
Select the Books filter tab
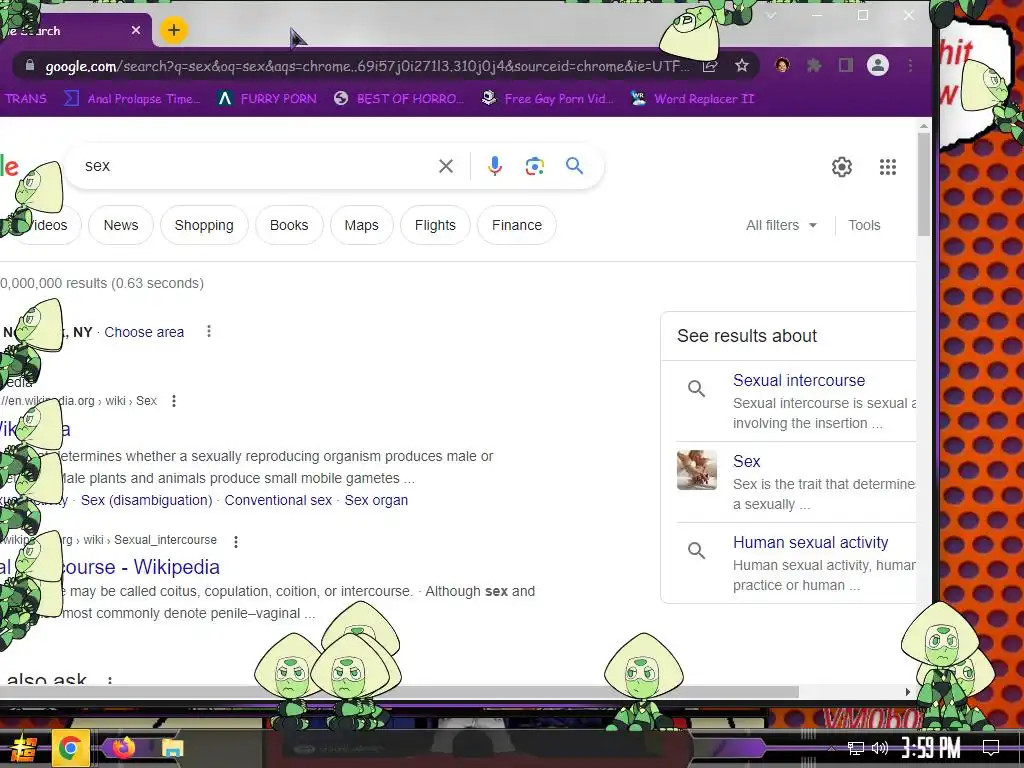click(x=289, y=225)
